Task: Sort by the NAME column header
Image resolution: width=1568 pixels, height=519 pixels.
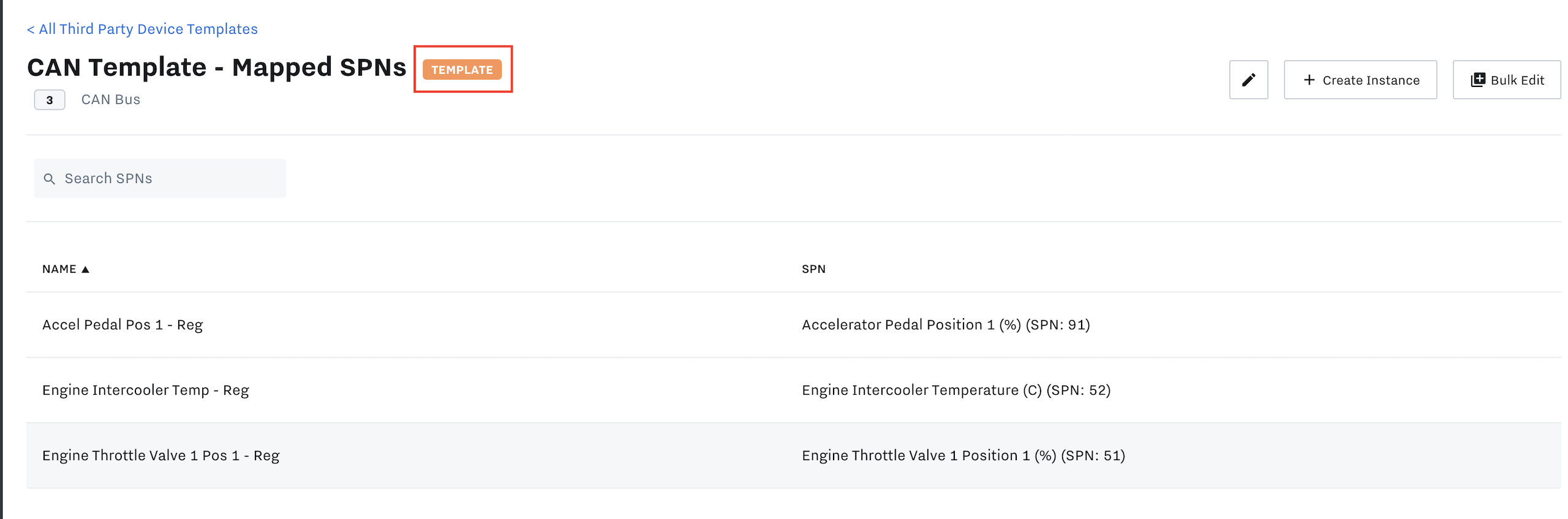Action: pyautogui.click(x=59, y=269)
